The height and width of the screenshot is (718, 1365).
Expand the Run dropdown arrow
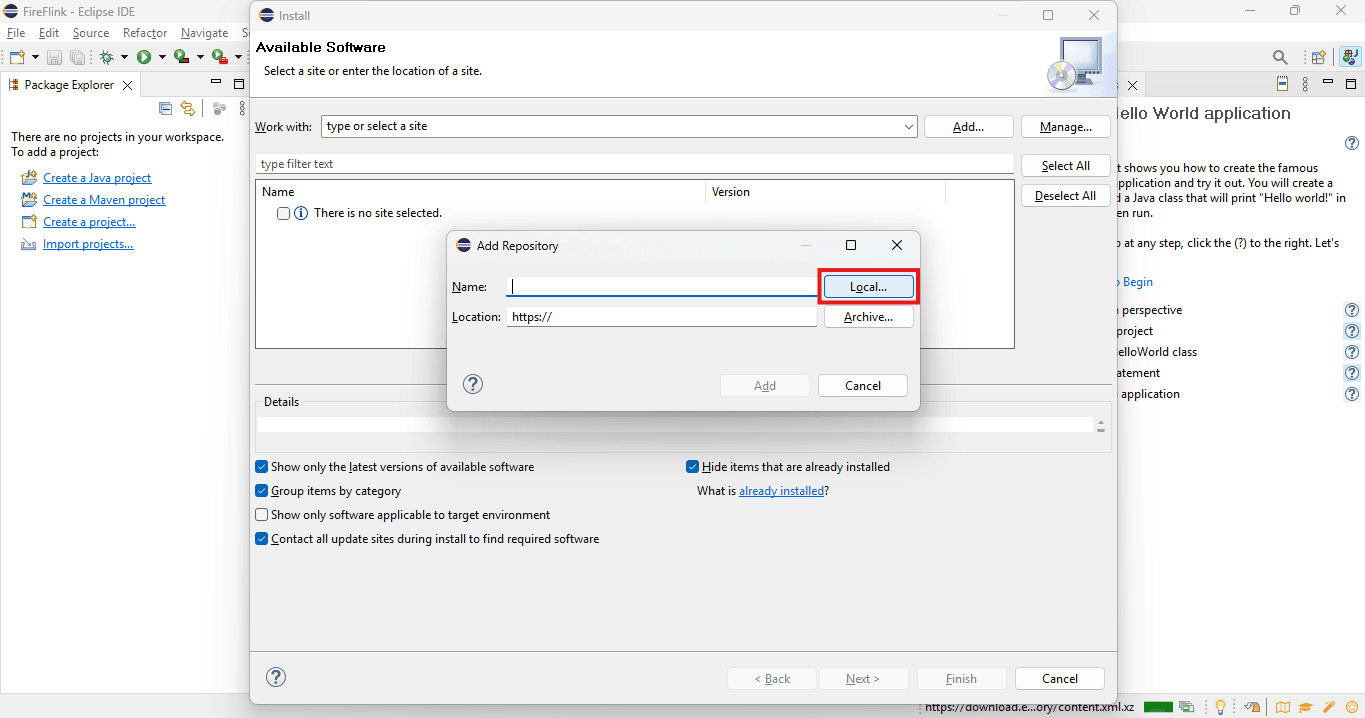161,57
